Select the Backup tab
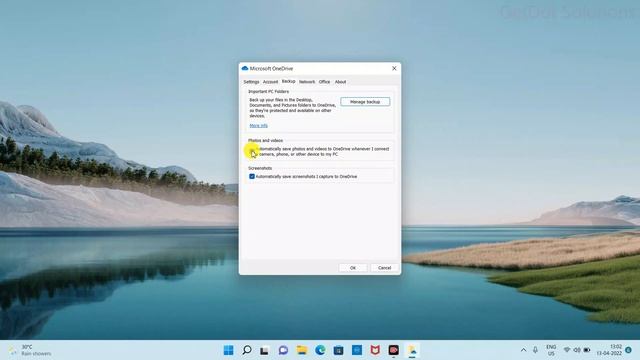Screen dimensions: 640x360 coord(288,81)
